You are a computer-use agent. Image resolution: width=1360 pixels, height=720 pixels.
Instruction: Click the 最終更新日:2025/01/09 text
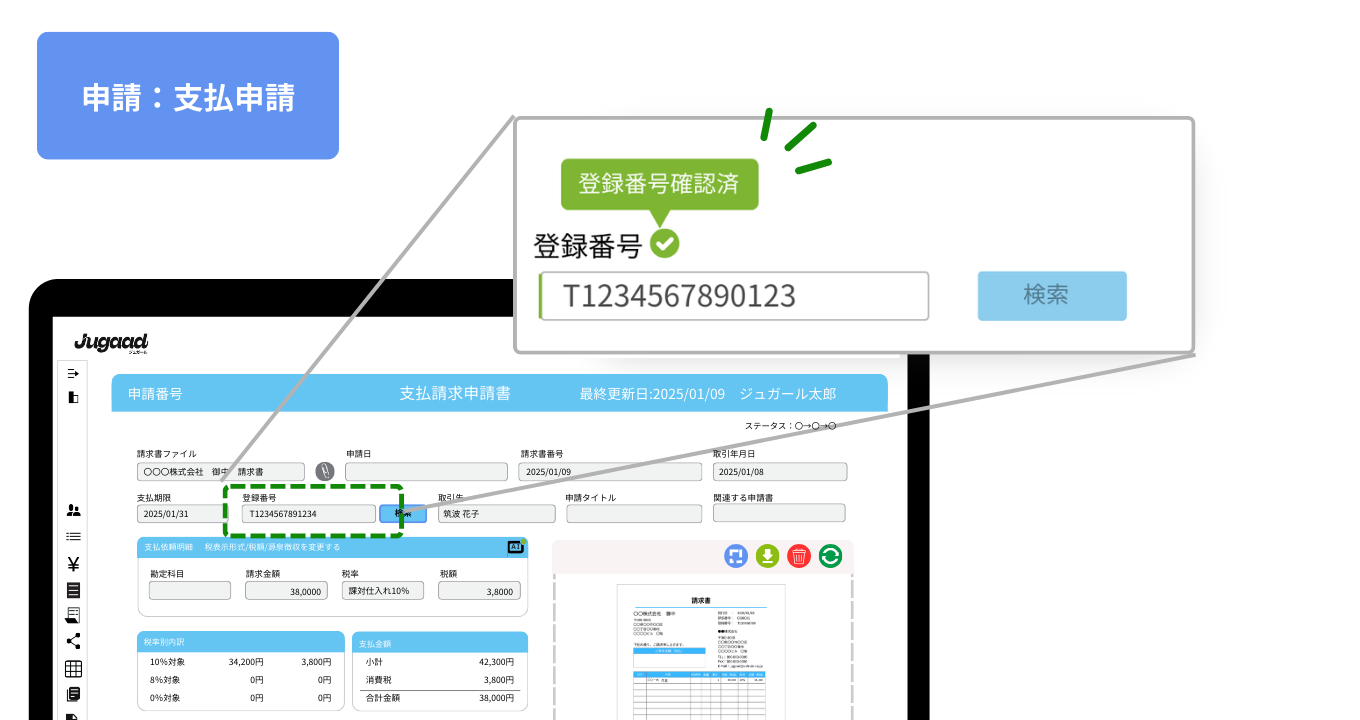652,394
